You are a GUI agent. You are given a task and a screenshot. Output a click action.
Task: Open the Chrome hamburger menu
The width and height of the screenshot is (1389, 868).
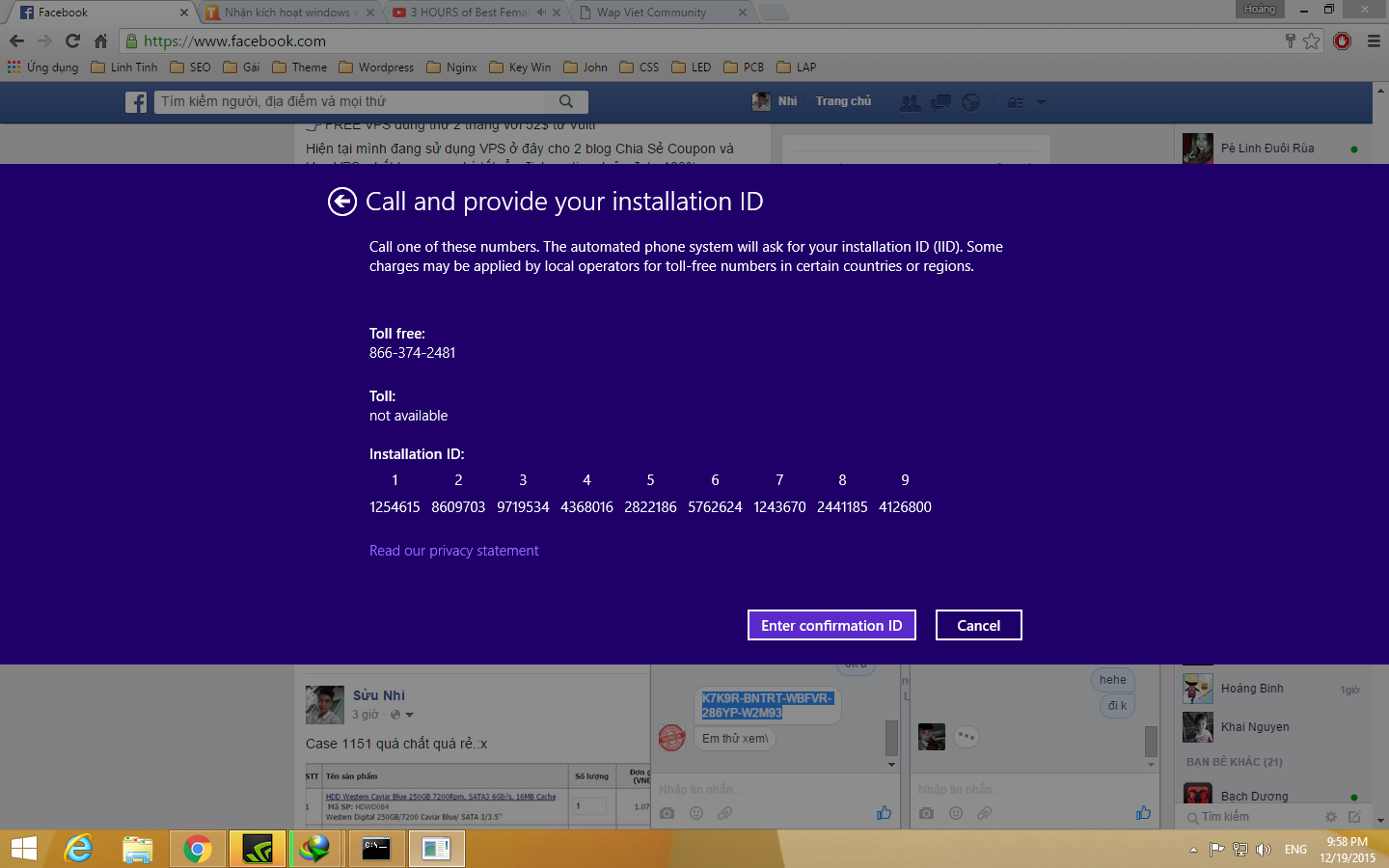click(1374, 41)
